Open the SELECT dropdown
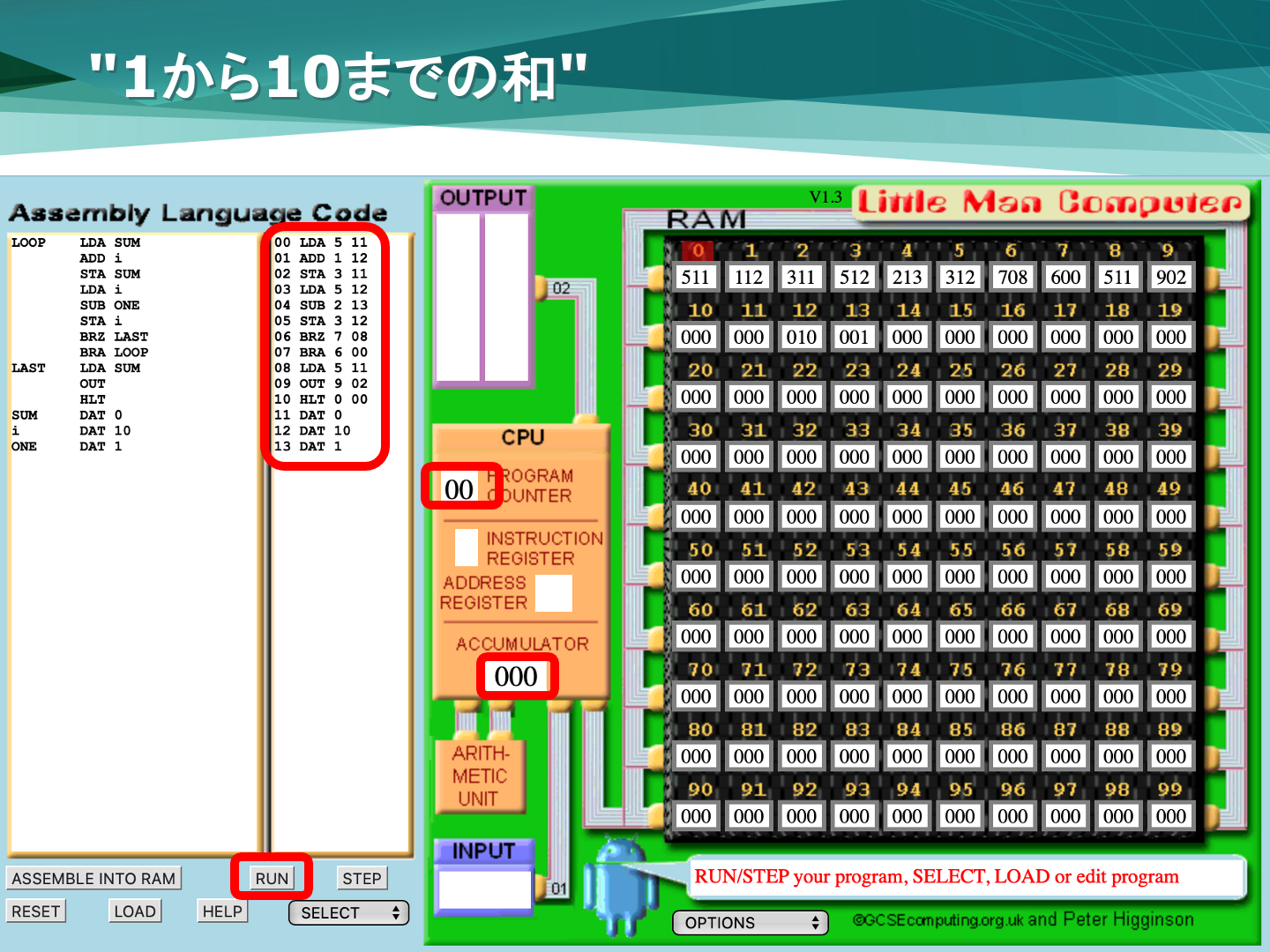The image size is (1270, 952). [x=349, y=913]
